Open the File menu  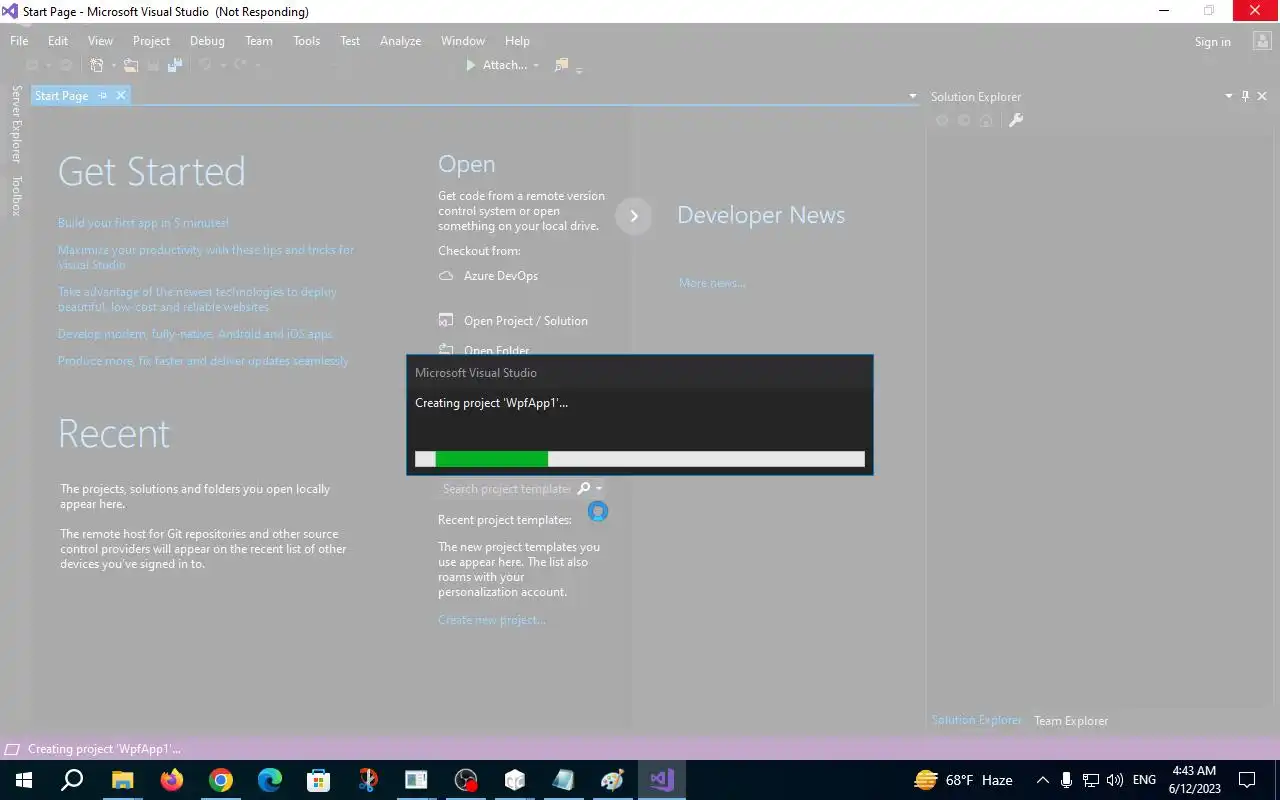(19, 41)
